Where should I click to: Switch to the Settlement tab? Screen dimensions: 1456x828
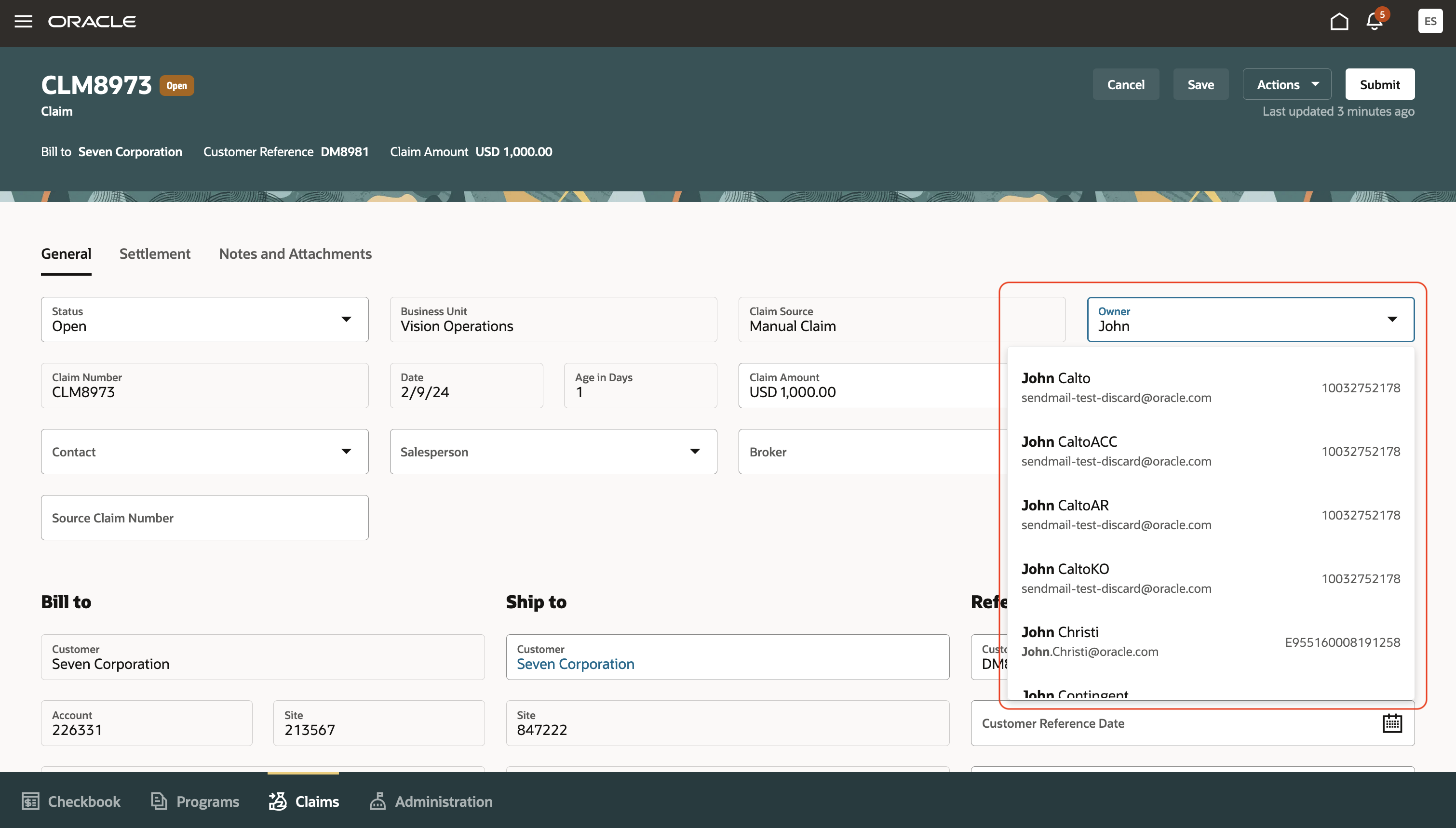click(155, 254)
